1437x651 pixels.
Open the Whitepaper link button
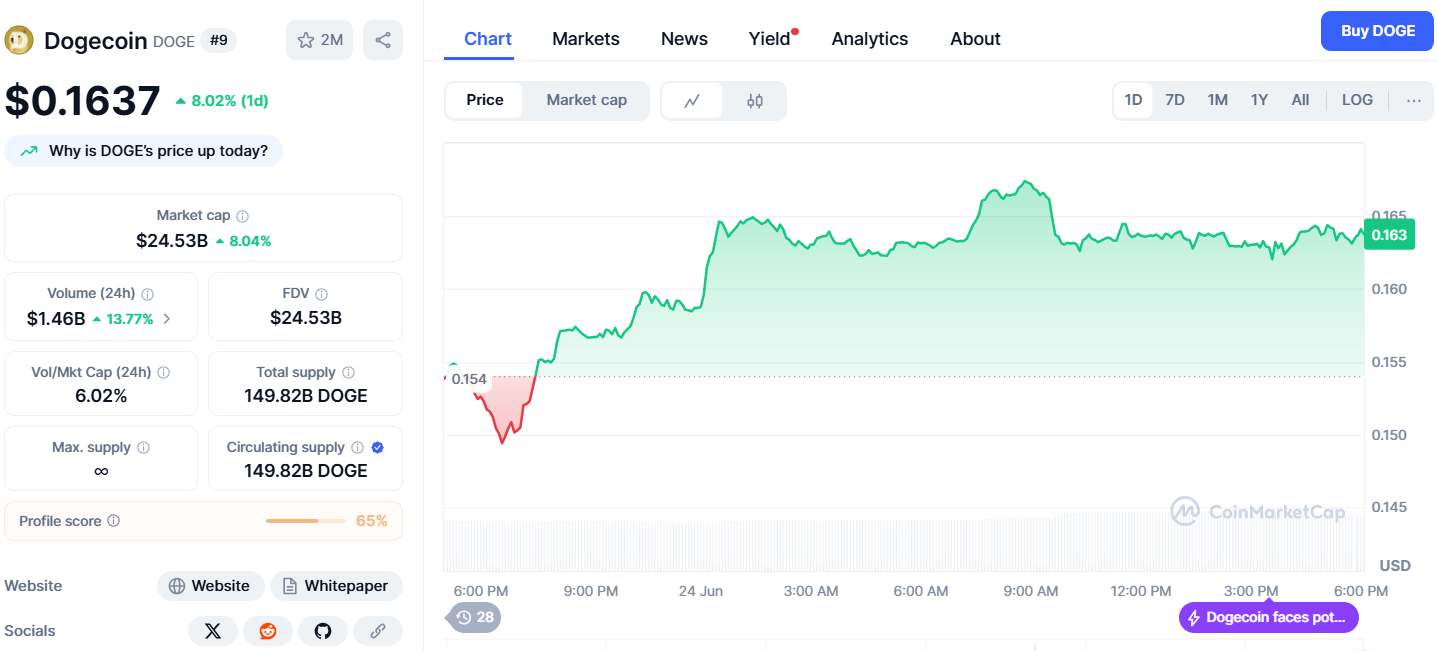pos(336,586)
